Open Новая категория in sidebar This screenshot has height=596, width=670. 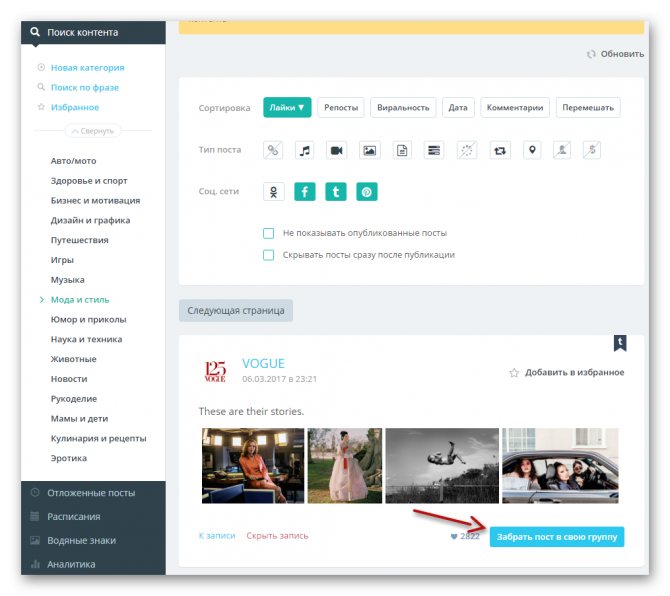(88, 68)
